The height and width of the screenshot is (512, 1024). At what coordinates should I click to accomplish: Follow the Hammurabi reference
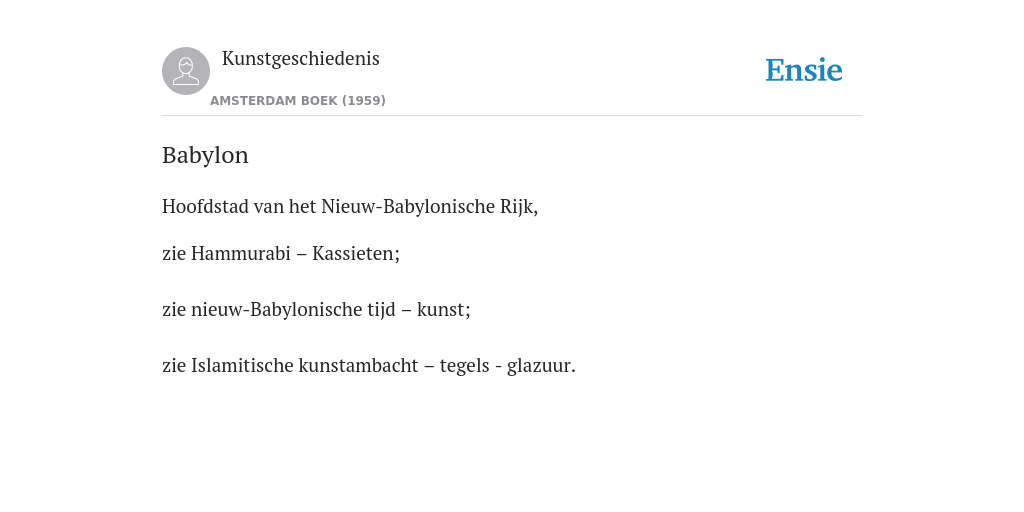(x=240, y=253)
